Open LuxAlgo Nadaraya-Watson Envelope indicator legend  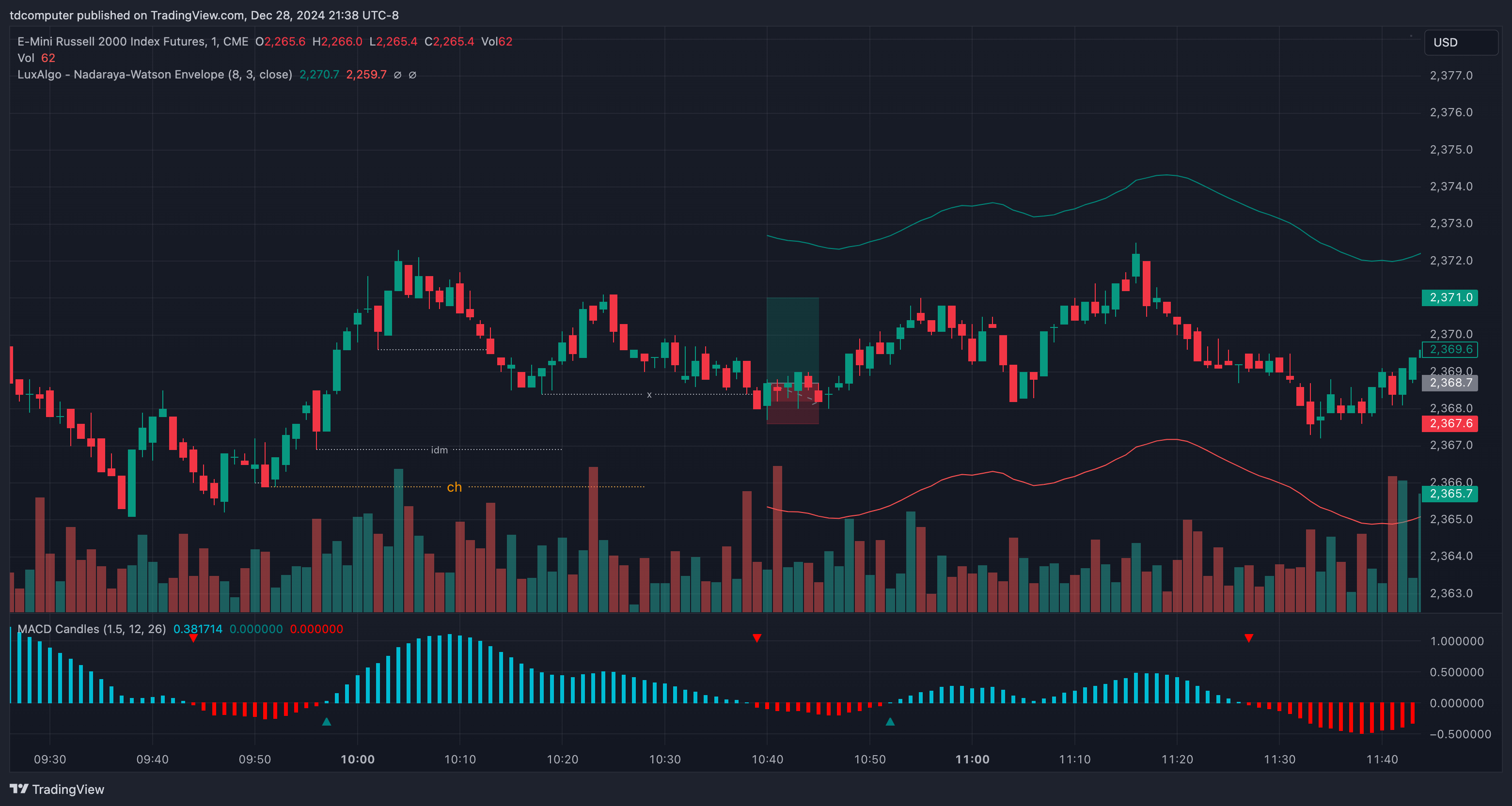click(155, 75)
